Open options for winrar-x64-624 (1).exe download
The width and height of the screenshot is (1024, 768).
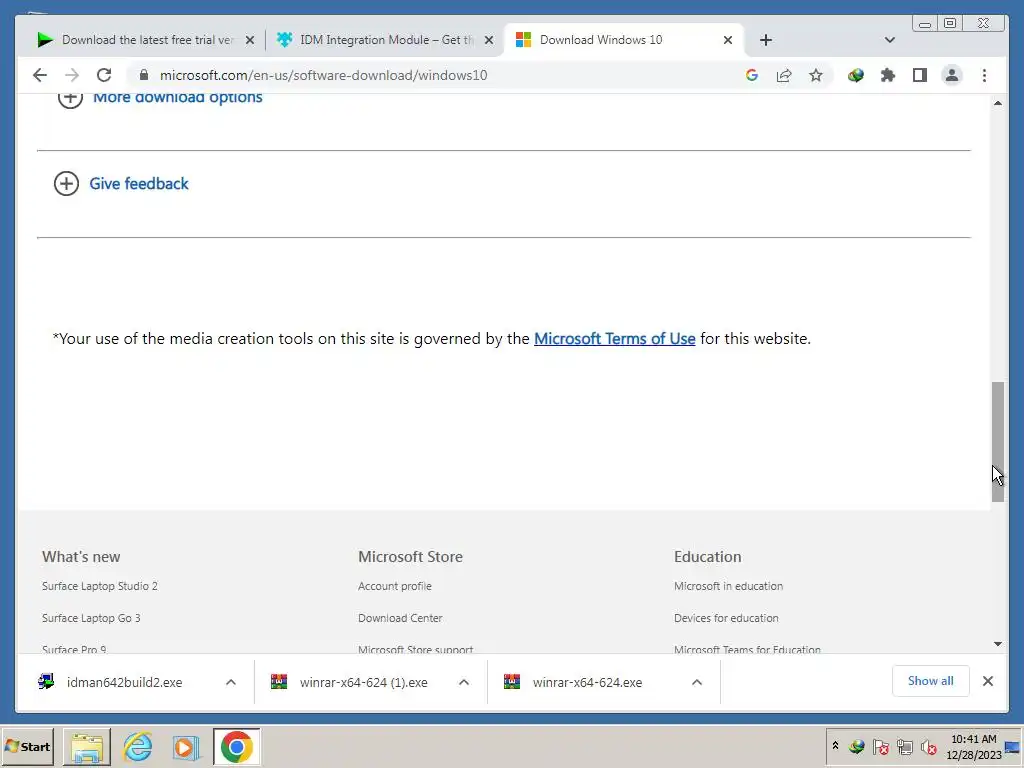point(464,682)
